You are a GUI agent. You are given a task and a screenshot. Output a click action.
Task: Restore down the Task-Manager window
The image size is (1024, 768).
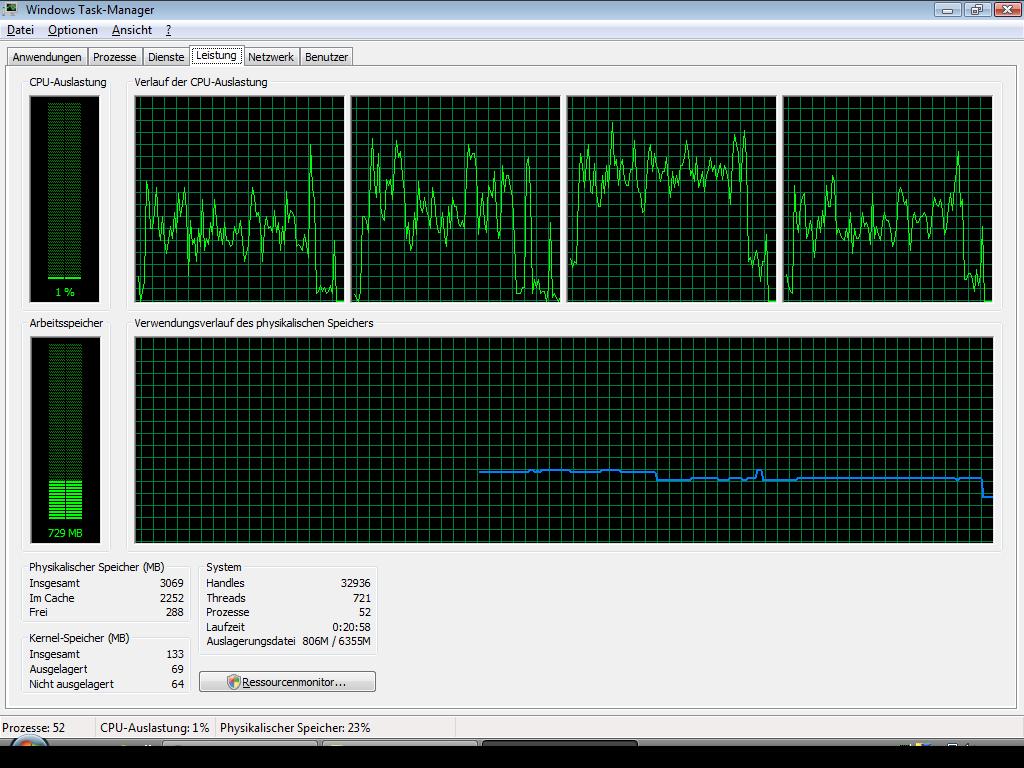[977, 10]
